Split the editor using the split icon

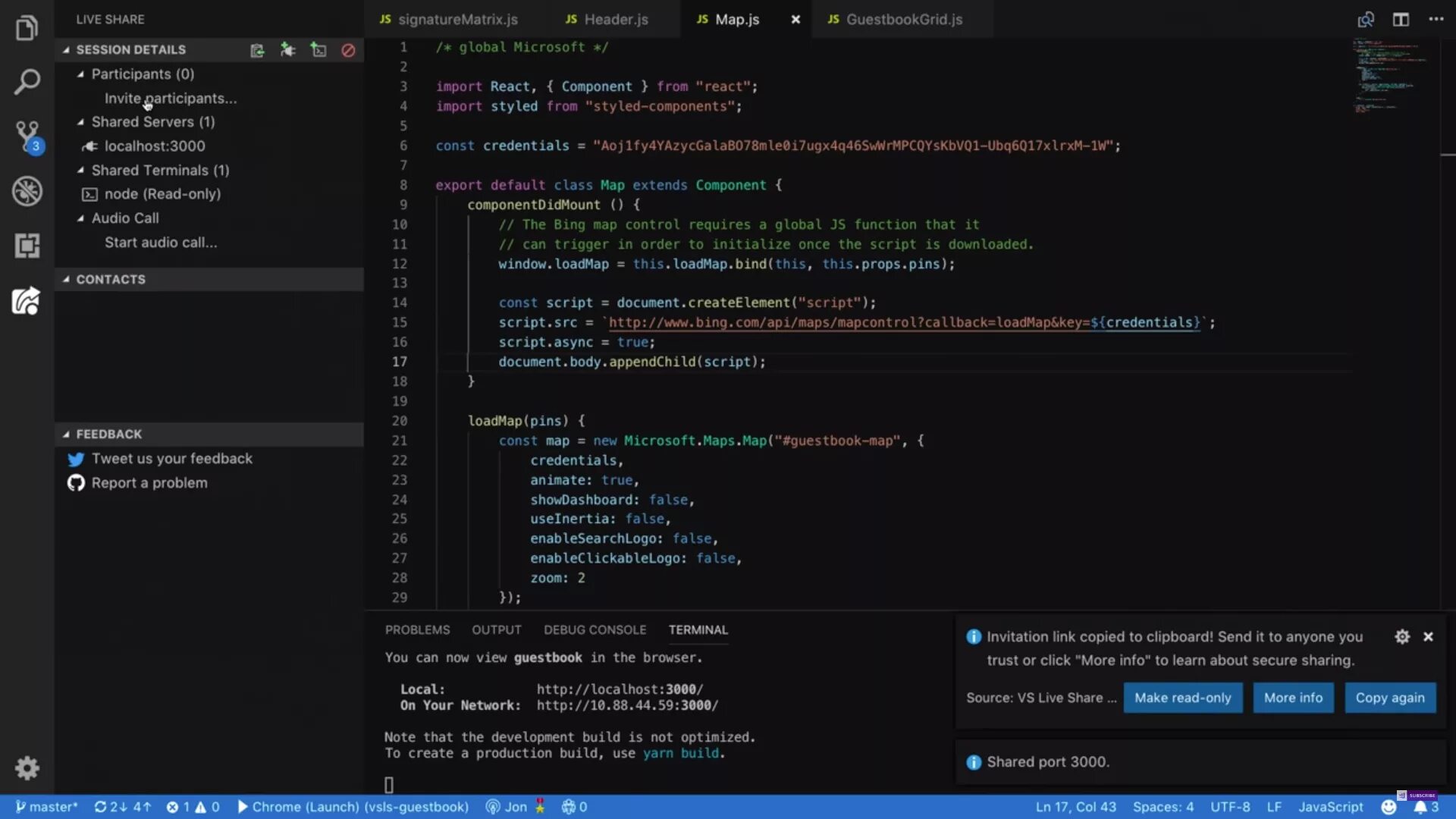click(x=1400, y=20)
